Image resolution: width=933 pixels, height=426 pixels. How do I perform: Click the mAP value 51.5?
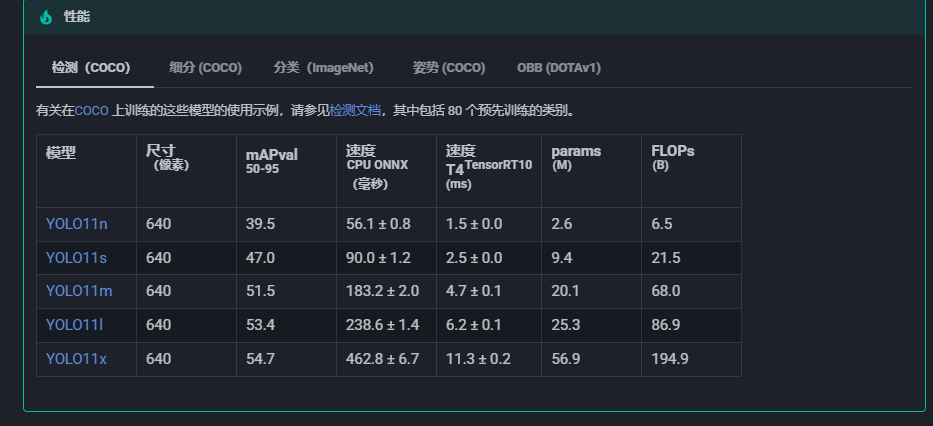pos(260,291)
